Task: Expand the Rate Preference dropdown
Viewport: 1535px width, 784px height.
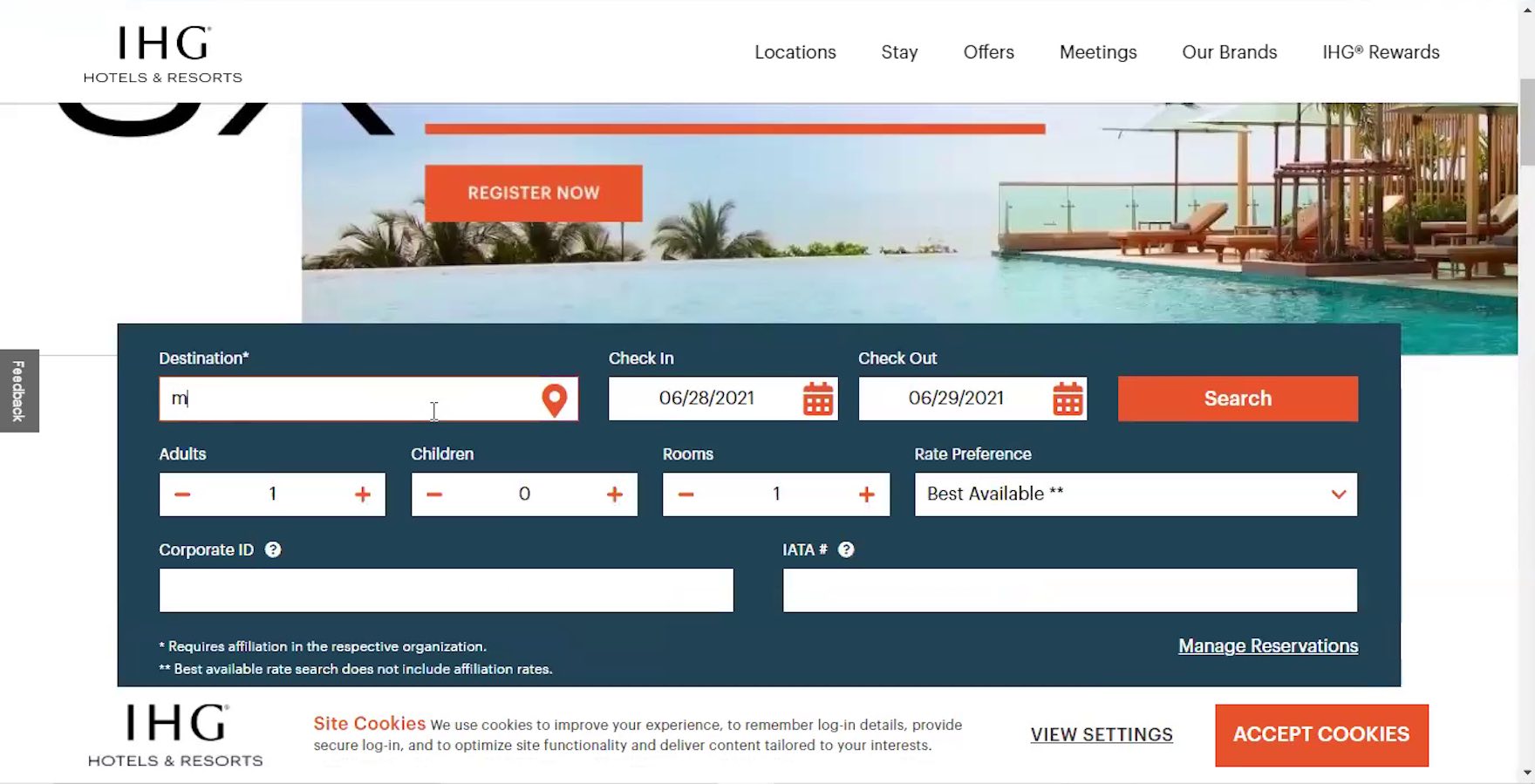Action: click(1135, 494)
